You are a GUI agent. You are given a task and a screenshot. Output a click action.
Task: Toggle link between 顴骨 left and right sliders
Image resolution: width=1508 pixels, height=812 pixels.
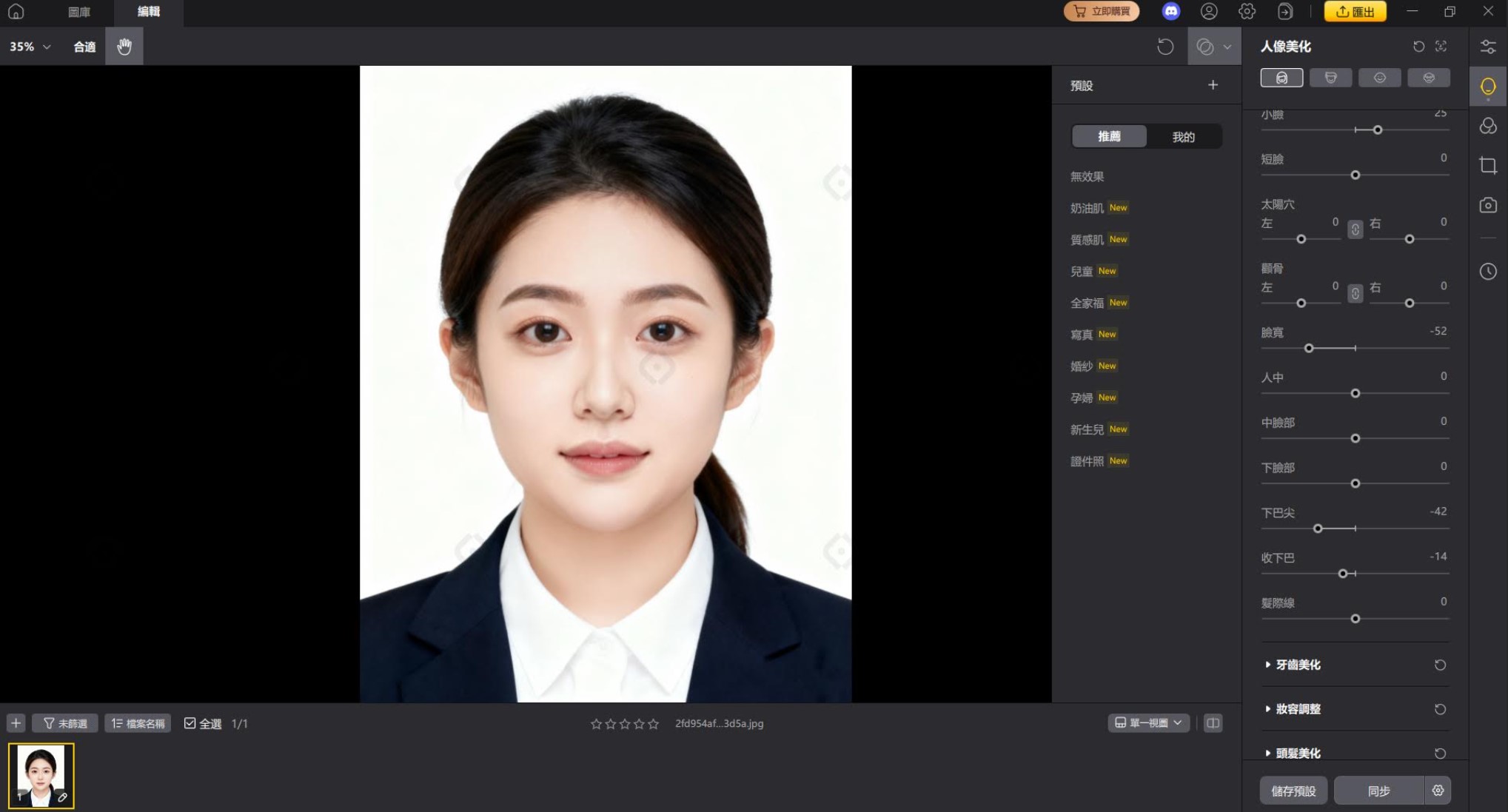1355,293
